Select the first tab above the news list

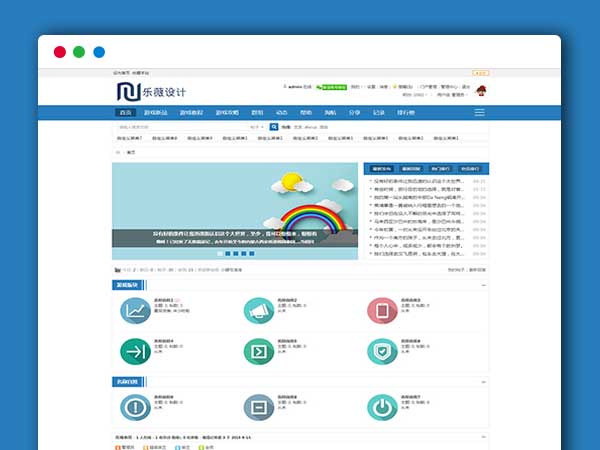(381, 169)
